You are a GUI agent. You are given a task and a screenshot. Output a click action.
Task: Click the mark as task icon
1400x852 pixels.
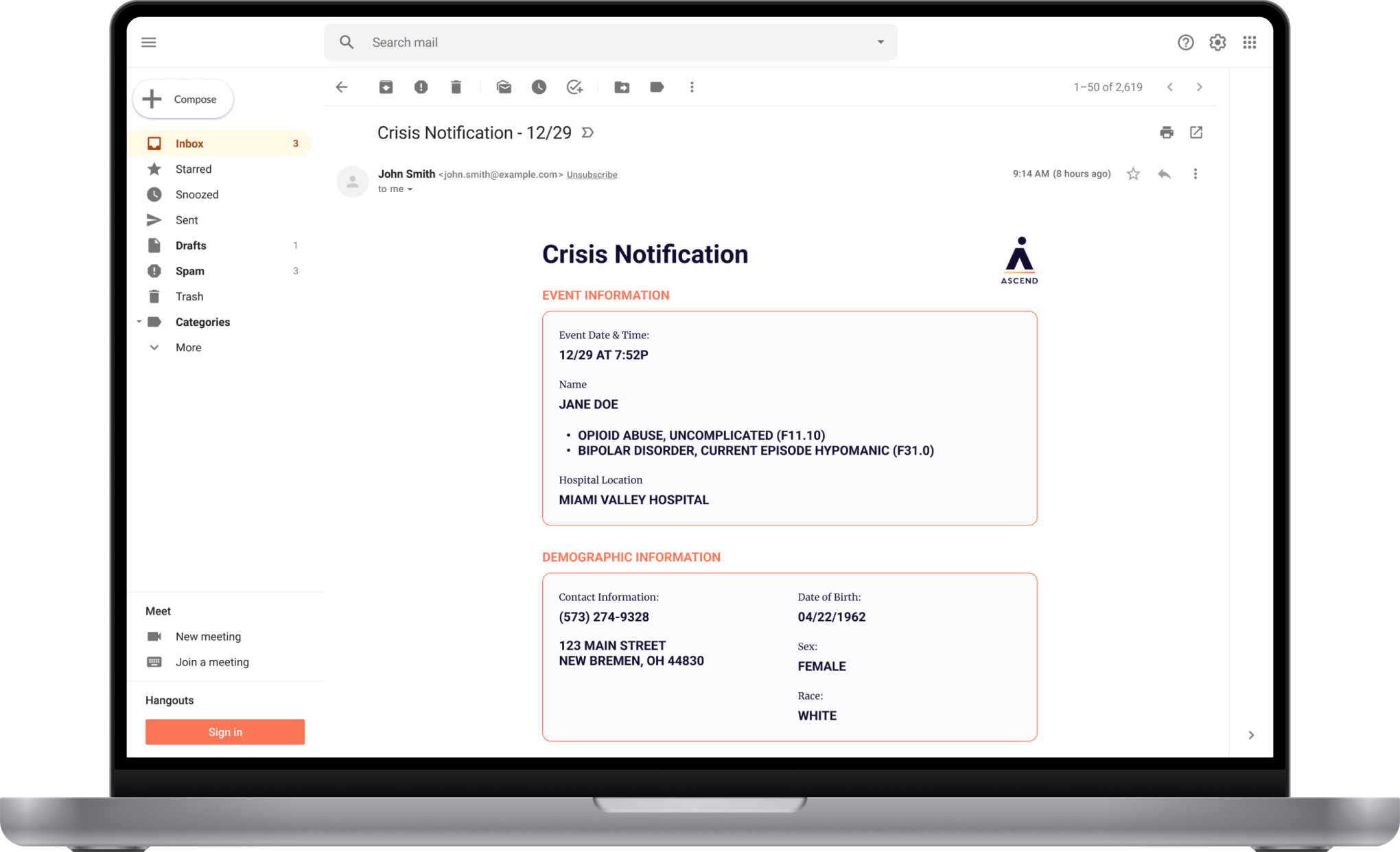pos(574,88)
